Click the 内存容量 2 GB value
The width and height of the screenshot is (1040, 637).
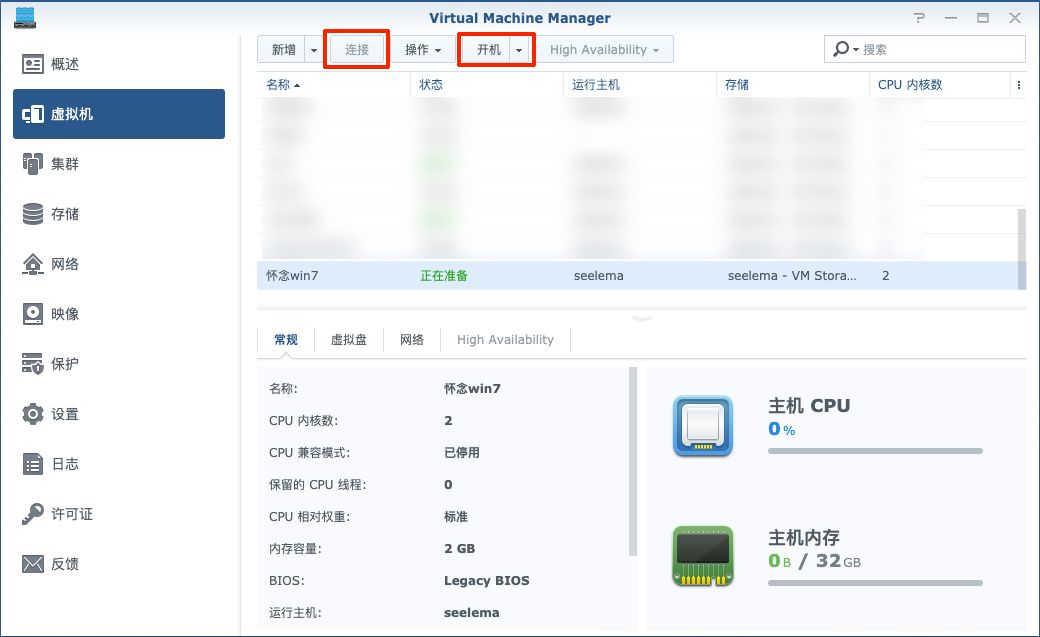coord(460,549)
